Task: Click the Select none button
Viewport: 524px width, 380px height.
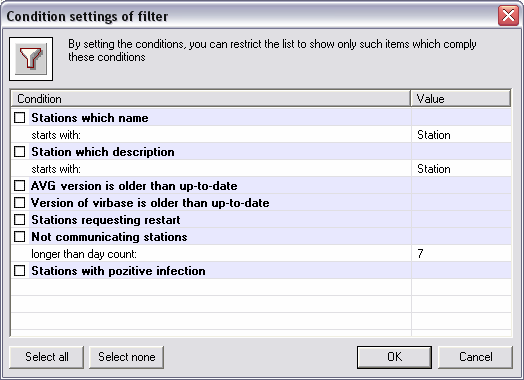Action: (x=127, y=357)
